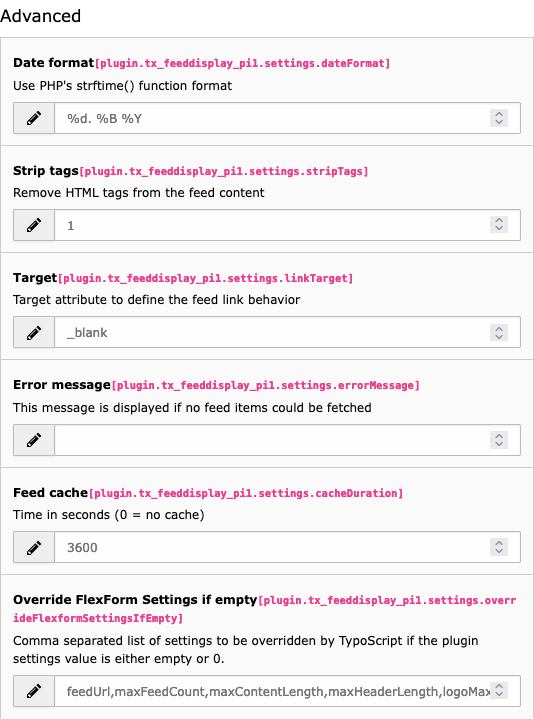This screenshot has width=534, height=719.
Task: Click the settings.cacheDuration TypoScript path label
Action: tap(246, 493)
